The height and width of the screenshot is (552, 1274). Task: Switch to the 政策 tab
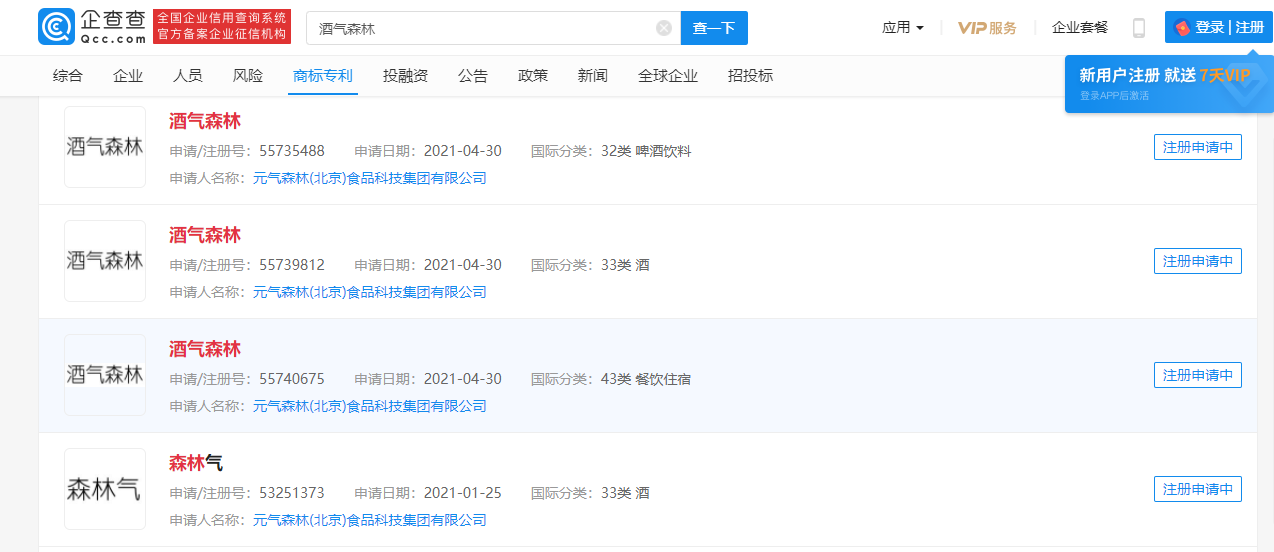pos(533,76)
